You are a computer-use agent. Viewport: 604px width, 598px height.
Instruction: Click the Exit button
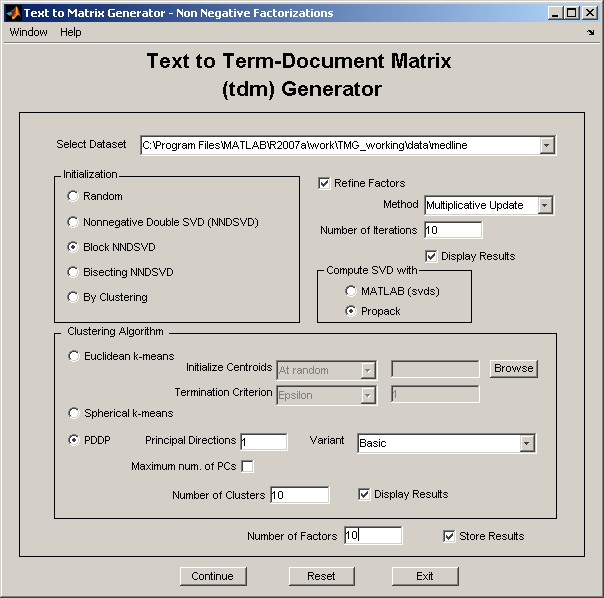point(425,576)
